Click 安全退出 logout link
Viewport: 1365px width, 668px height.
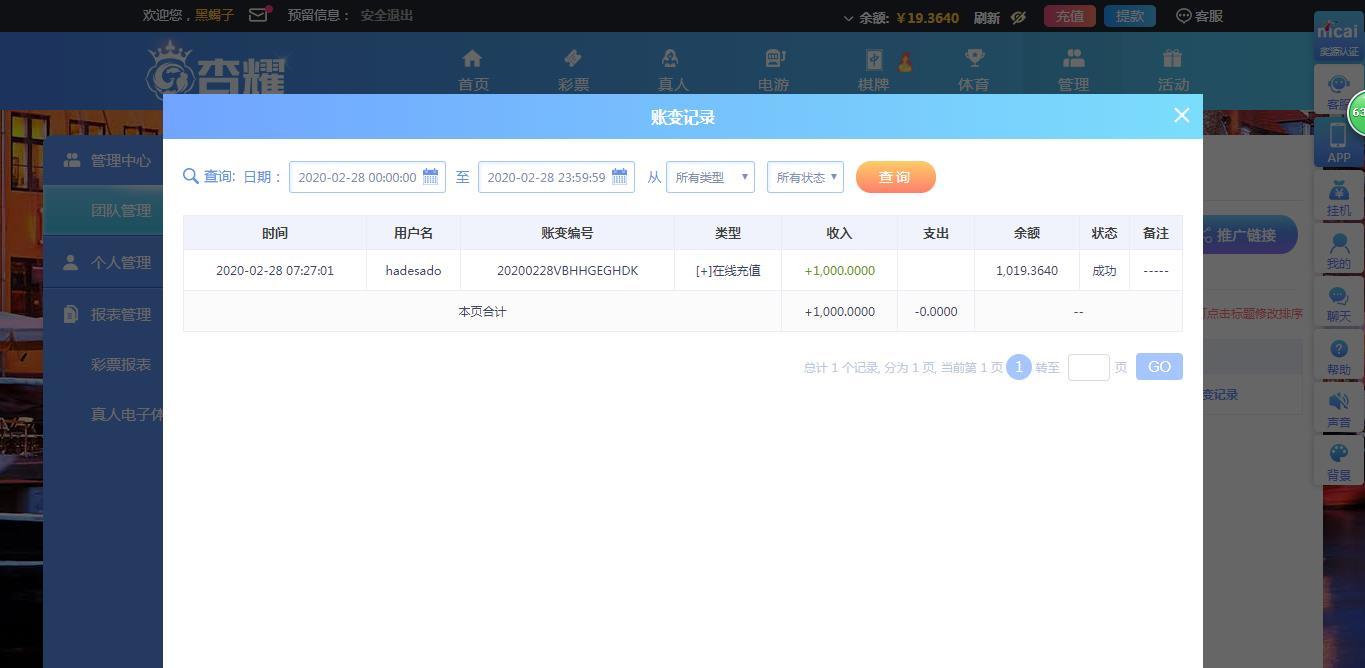pos(386,15)
